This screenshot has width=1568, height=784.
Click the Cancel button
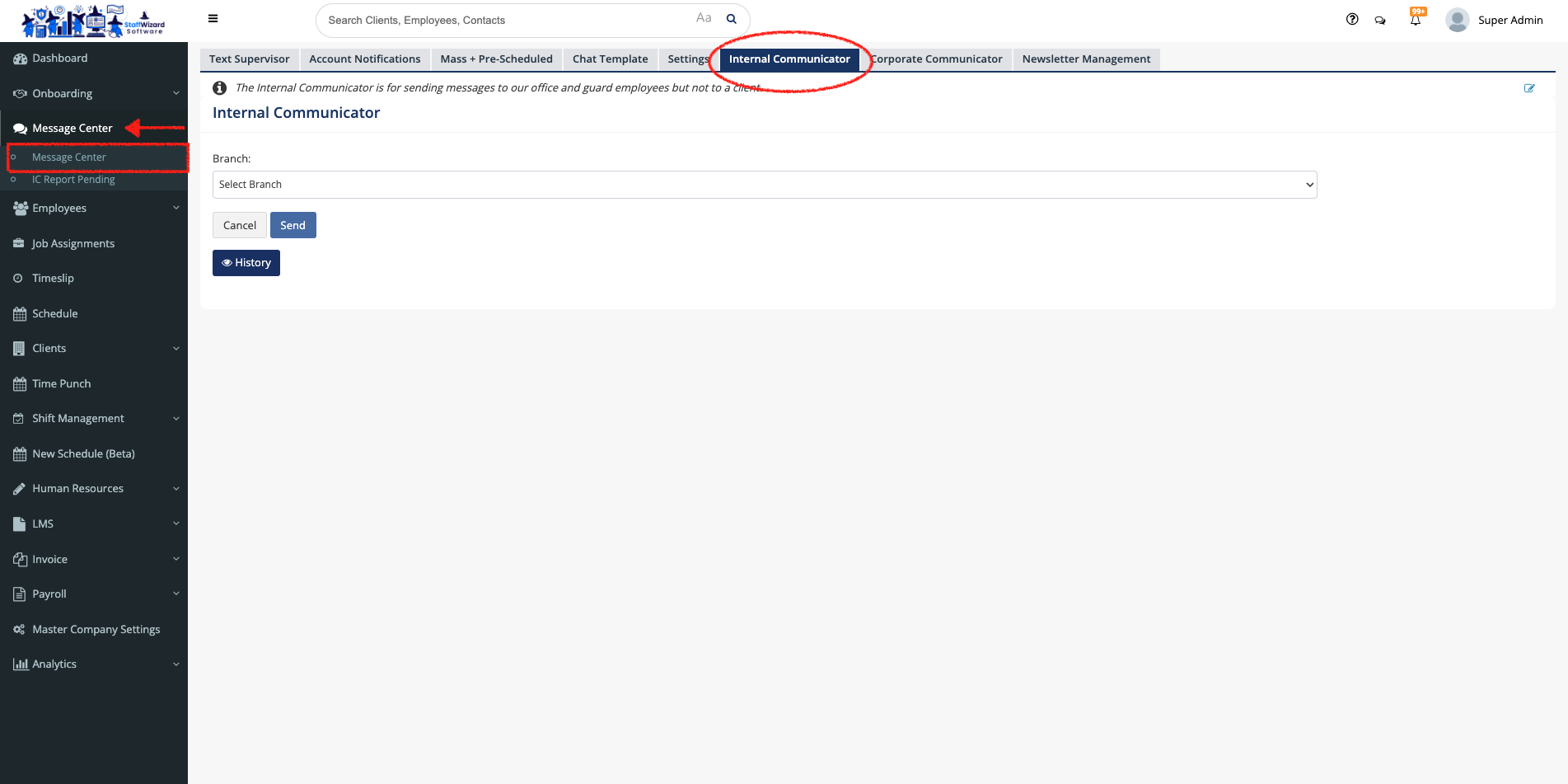click(240, 226)
